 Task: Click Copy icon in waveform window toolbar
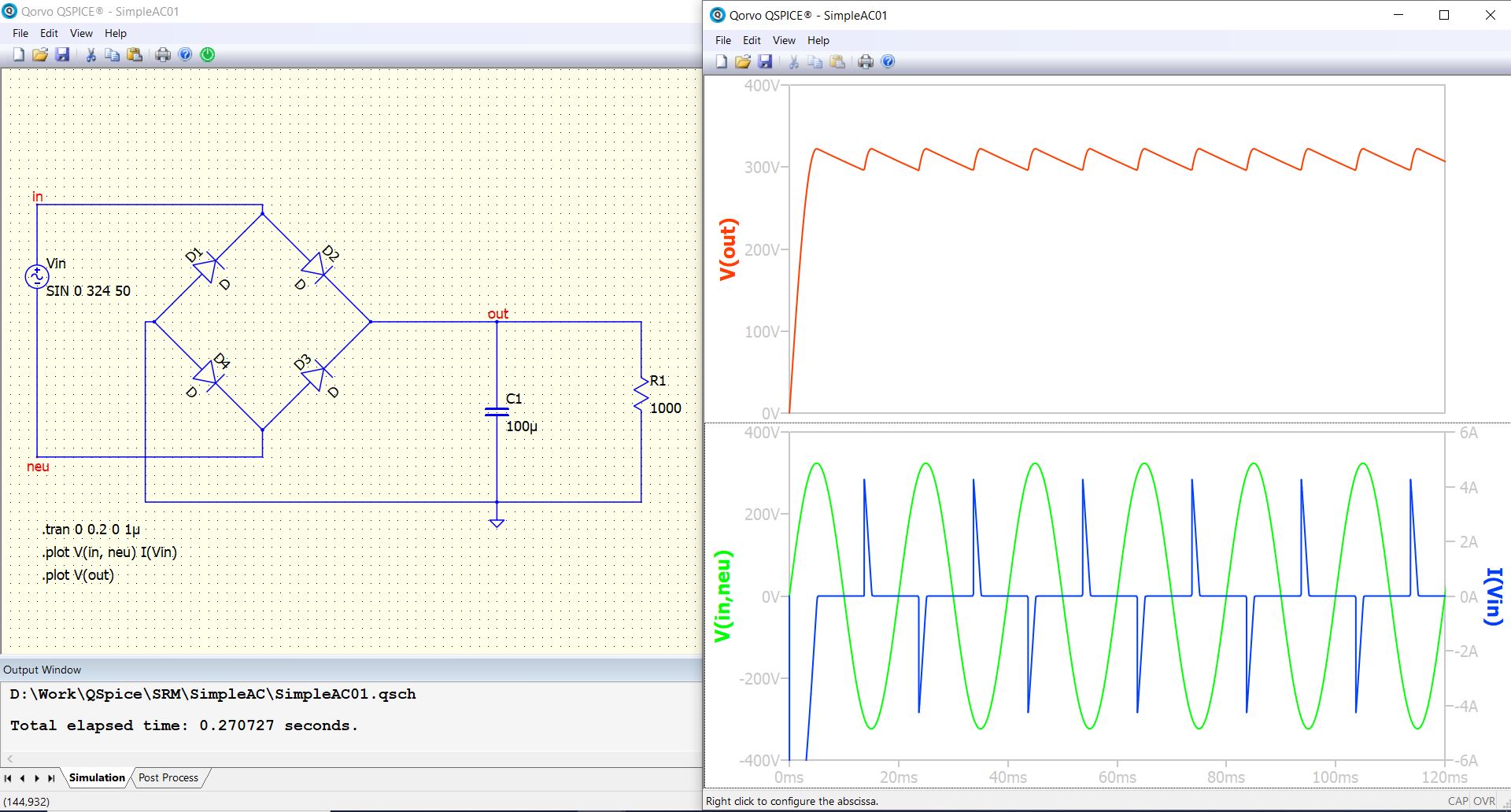pos(815,61)
